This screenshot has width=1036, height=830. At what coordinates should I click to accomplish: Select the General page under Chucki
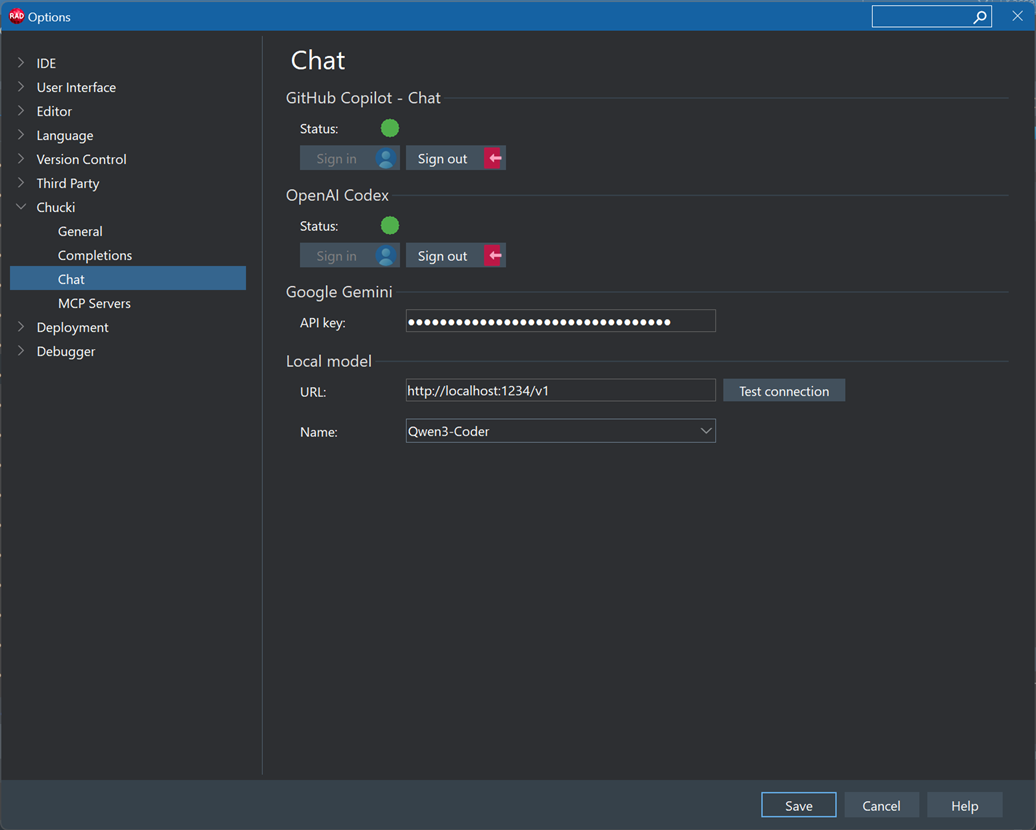coord(79,231)
